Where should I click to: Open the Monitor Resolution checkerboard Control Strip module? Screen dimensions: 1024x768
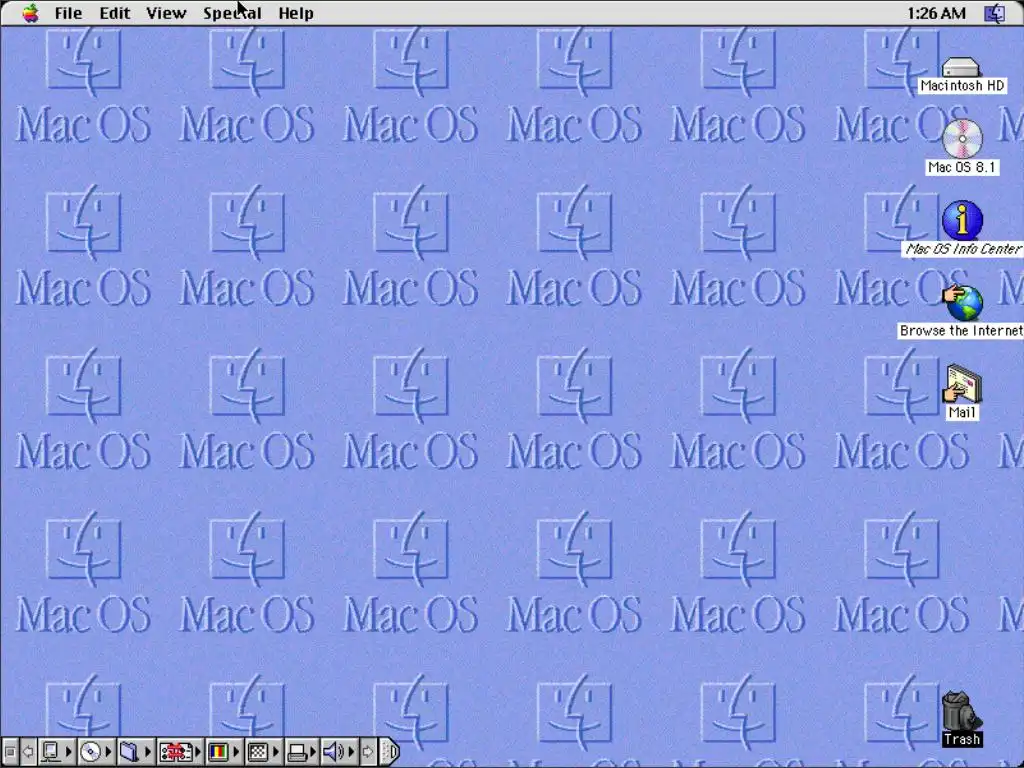click(x=258, y=752)
